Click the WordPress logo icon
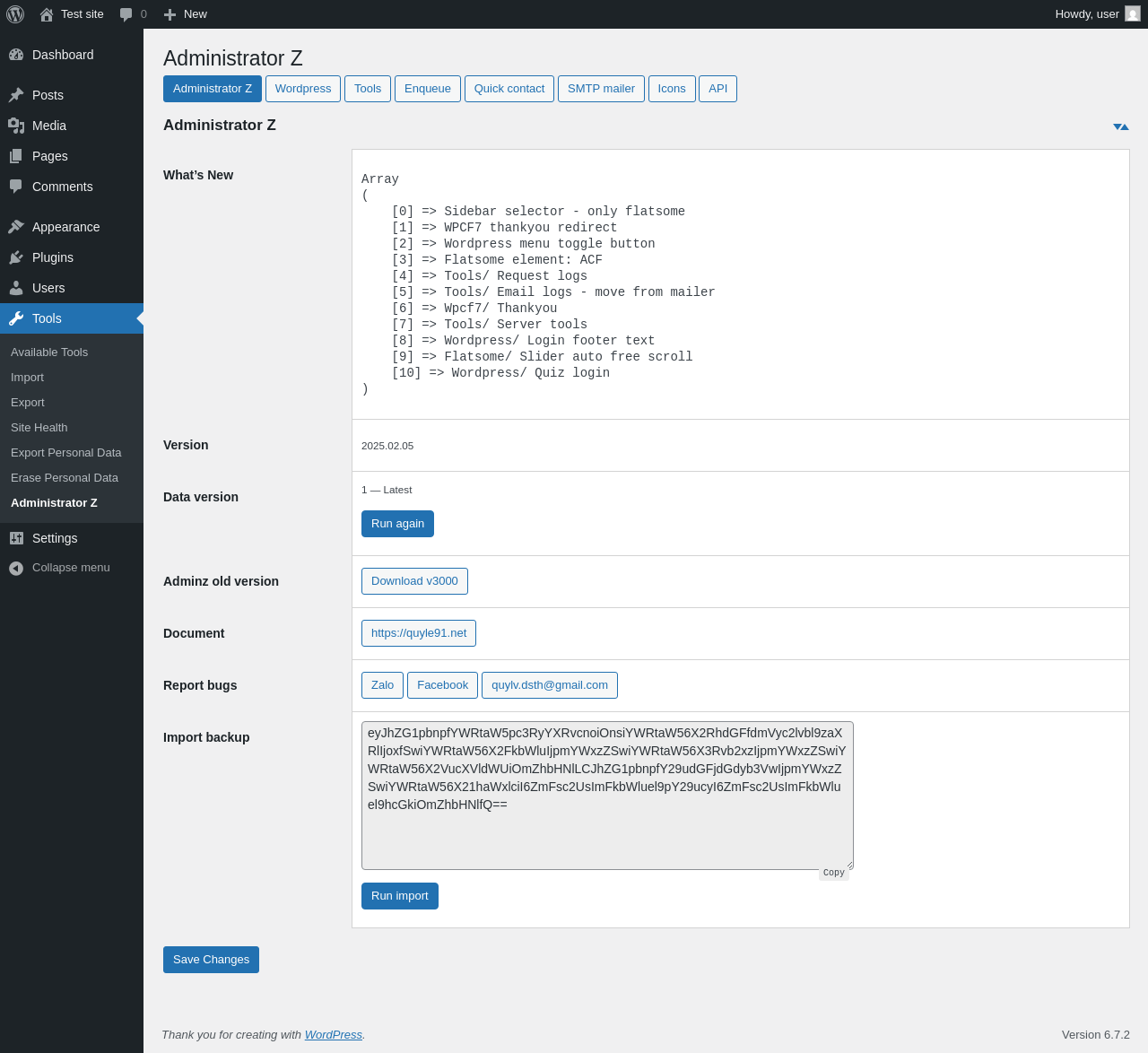The image size is (1148, 1053). coord(15,14)
